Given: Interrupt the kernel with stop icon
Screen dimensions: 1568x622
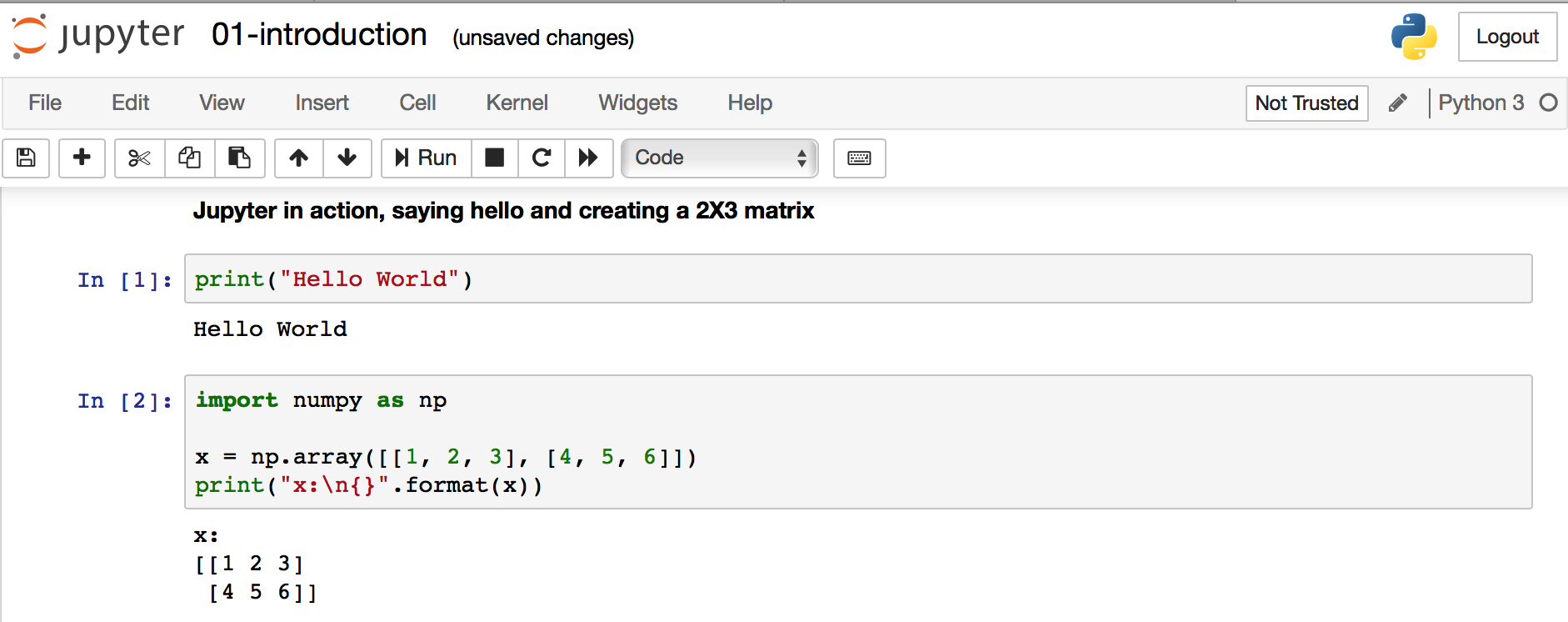Looking at the screenshot, I should click(494, 158).
